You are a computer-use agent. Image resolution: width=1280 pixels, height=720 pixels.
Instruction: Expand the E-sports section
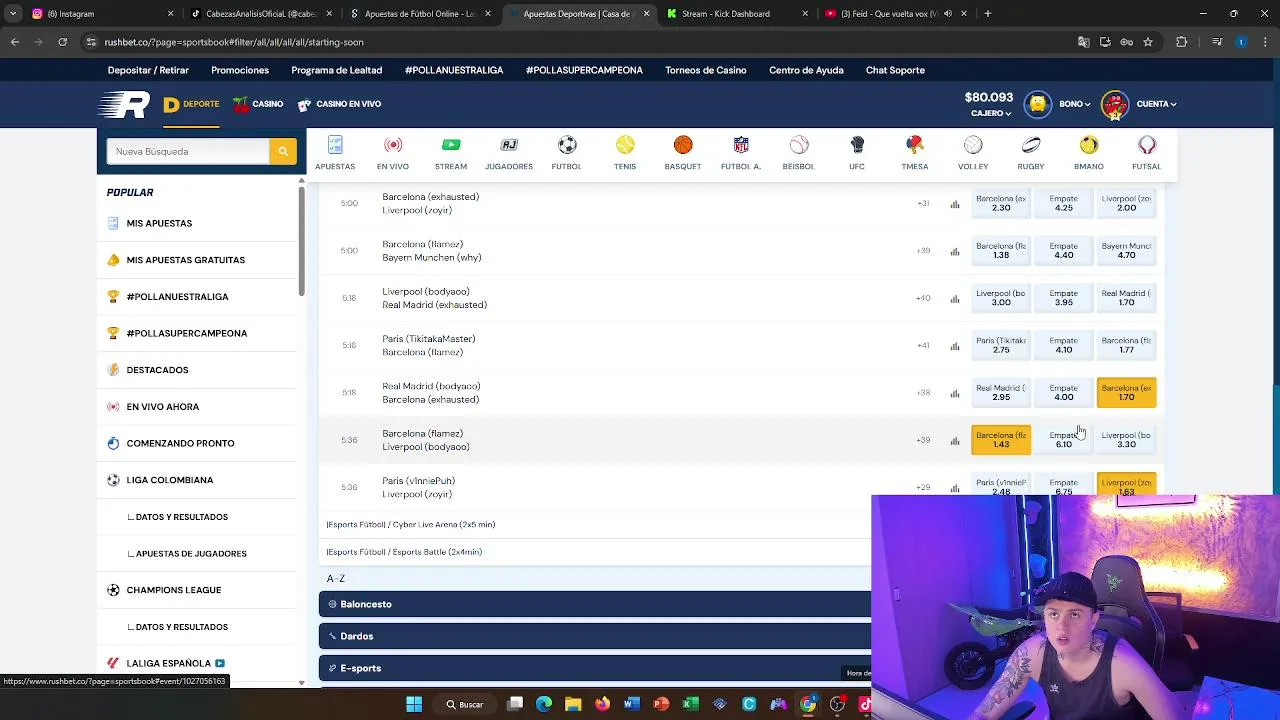tap(595, 668)
